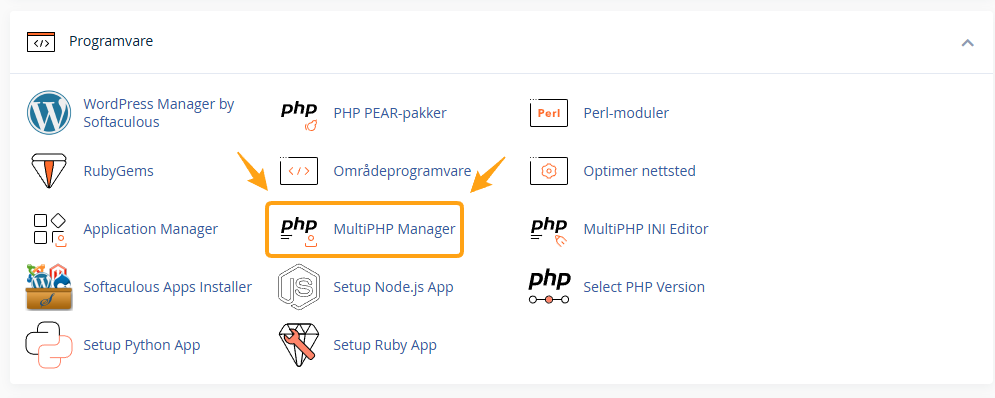The width and height of the screenshot is (995, 398).
Task: Open the WordPress Manager logo icon
Action: (49, 113)
